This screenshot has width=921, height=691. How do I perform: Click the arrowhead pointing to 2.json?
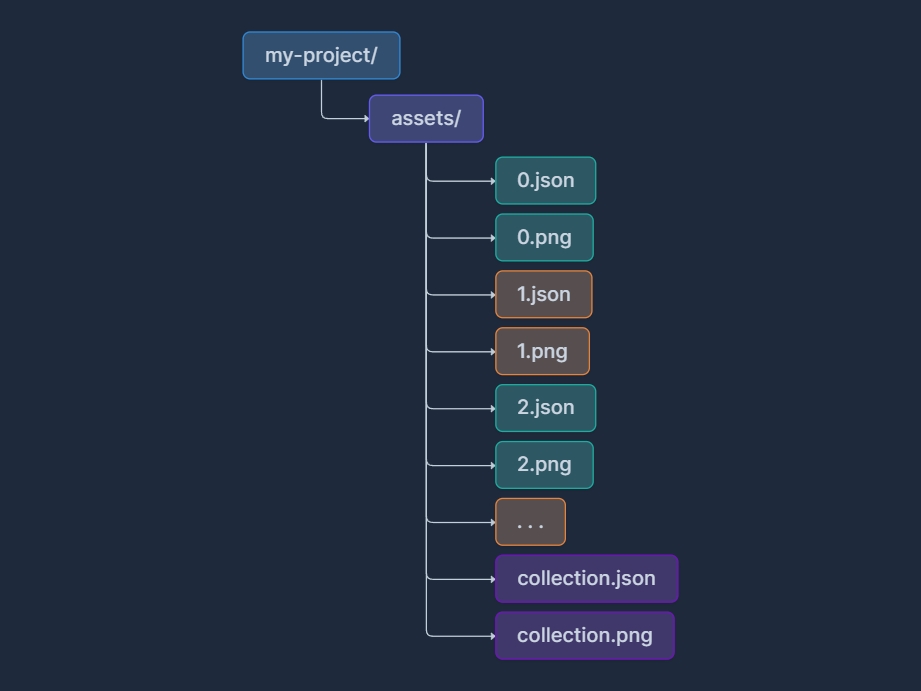click(492, 408)
